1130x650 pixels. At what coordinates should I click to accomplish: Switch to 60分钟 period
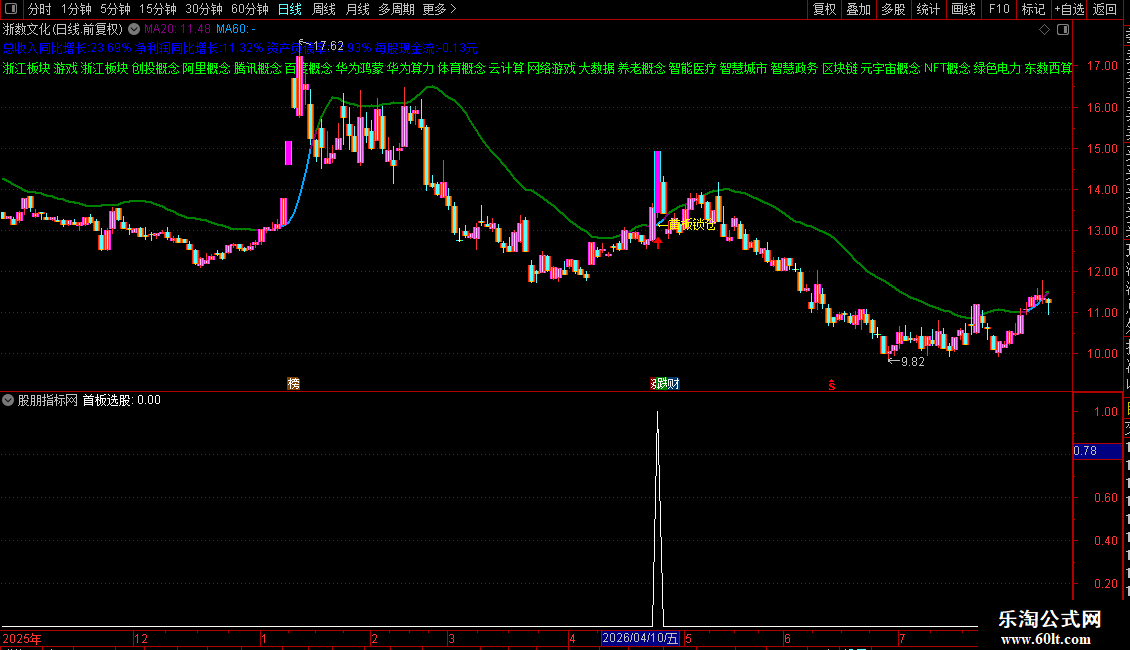pyautogui.click(x=250, y=9)
